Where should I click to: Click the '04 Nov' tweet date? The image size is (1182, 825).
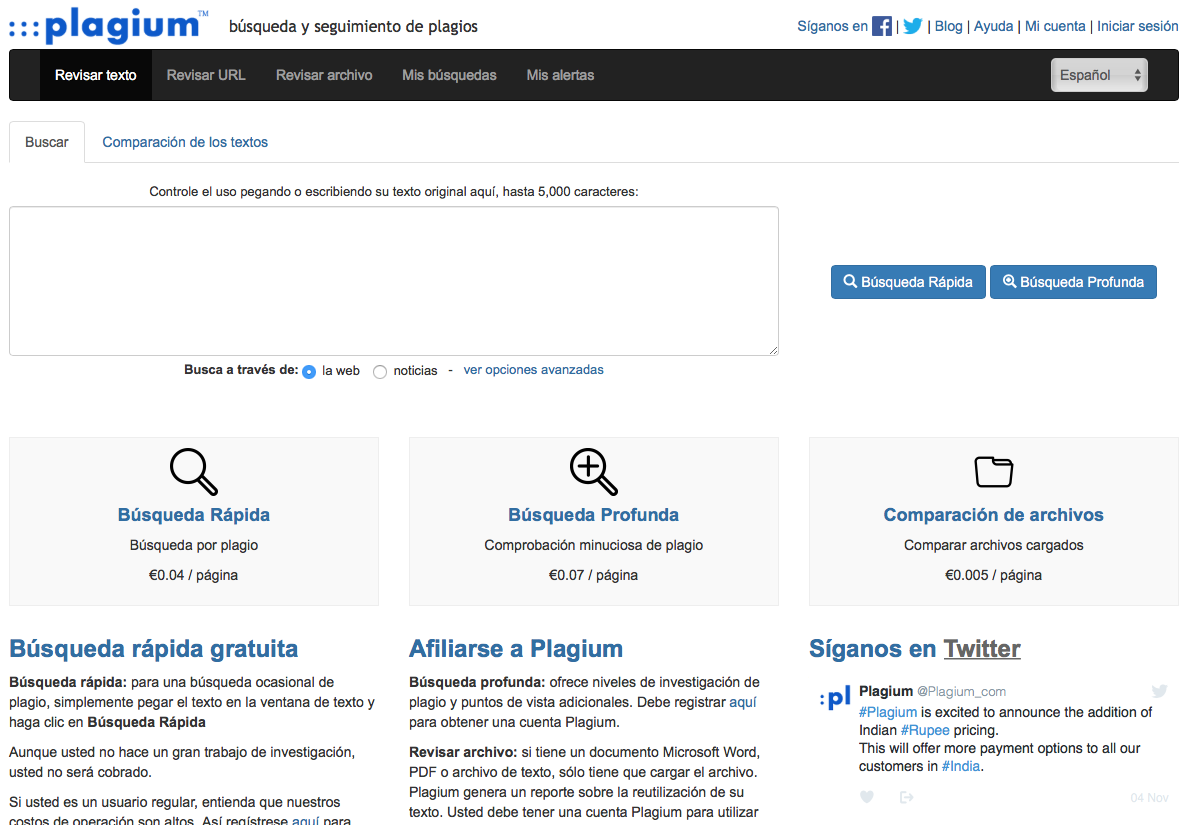(x=1150, y=798)
